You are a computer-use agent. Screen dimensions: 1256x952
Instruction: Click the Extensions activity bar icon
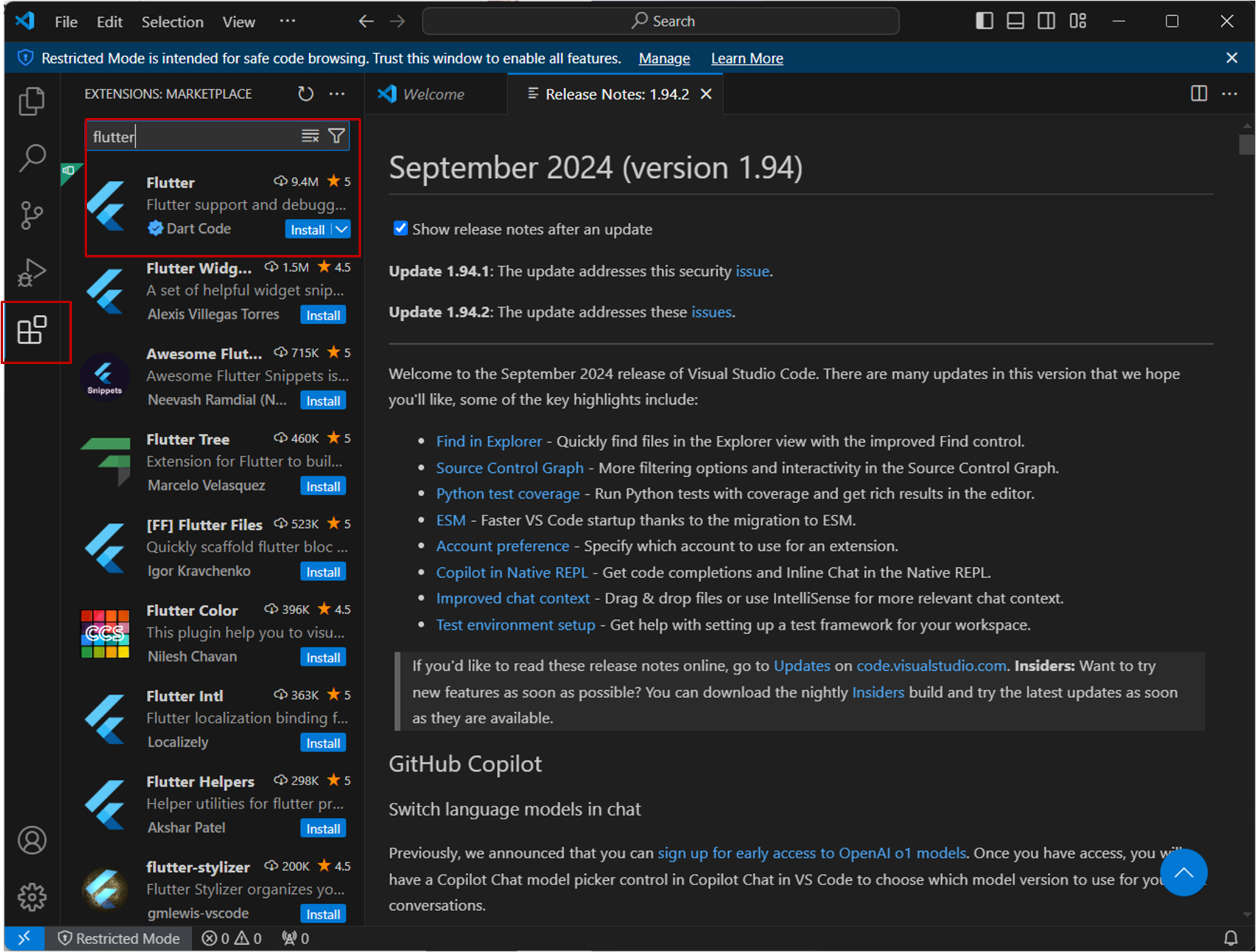32,331
